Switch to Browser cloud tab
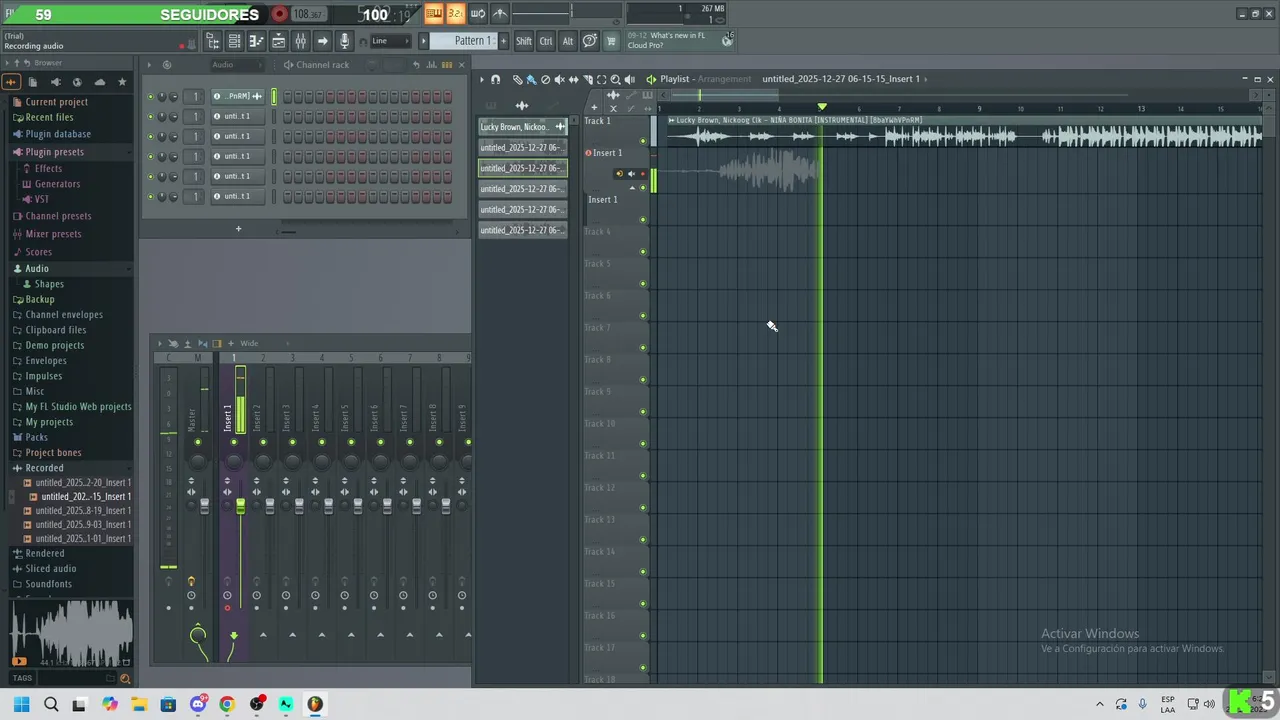 [x=99, y=82]
